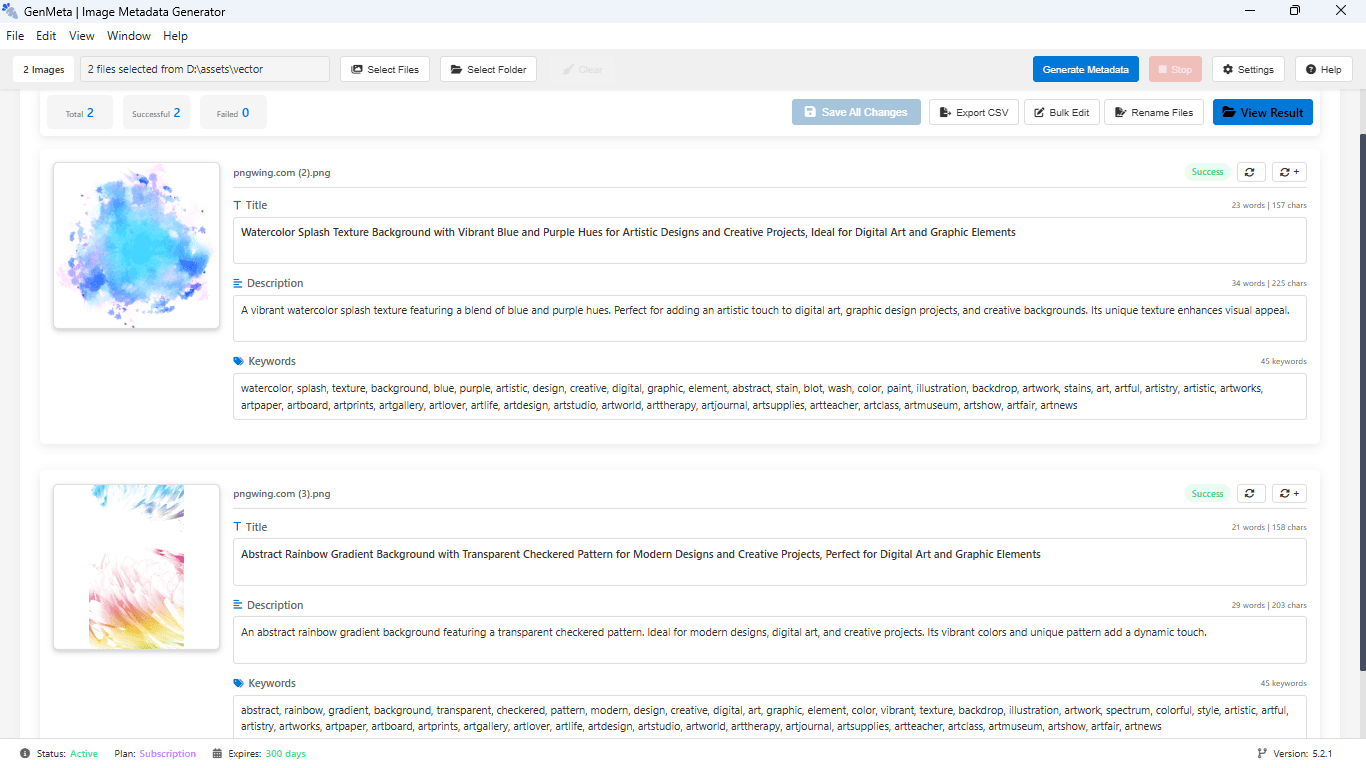Image resolution: width=1366 pixels, height=768 pixels.
Task: Open Settings with the gear button
Action: coord(1247,69)
